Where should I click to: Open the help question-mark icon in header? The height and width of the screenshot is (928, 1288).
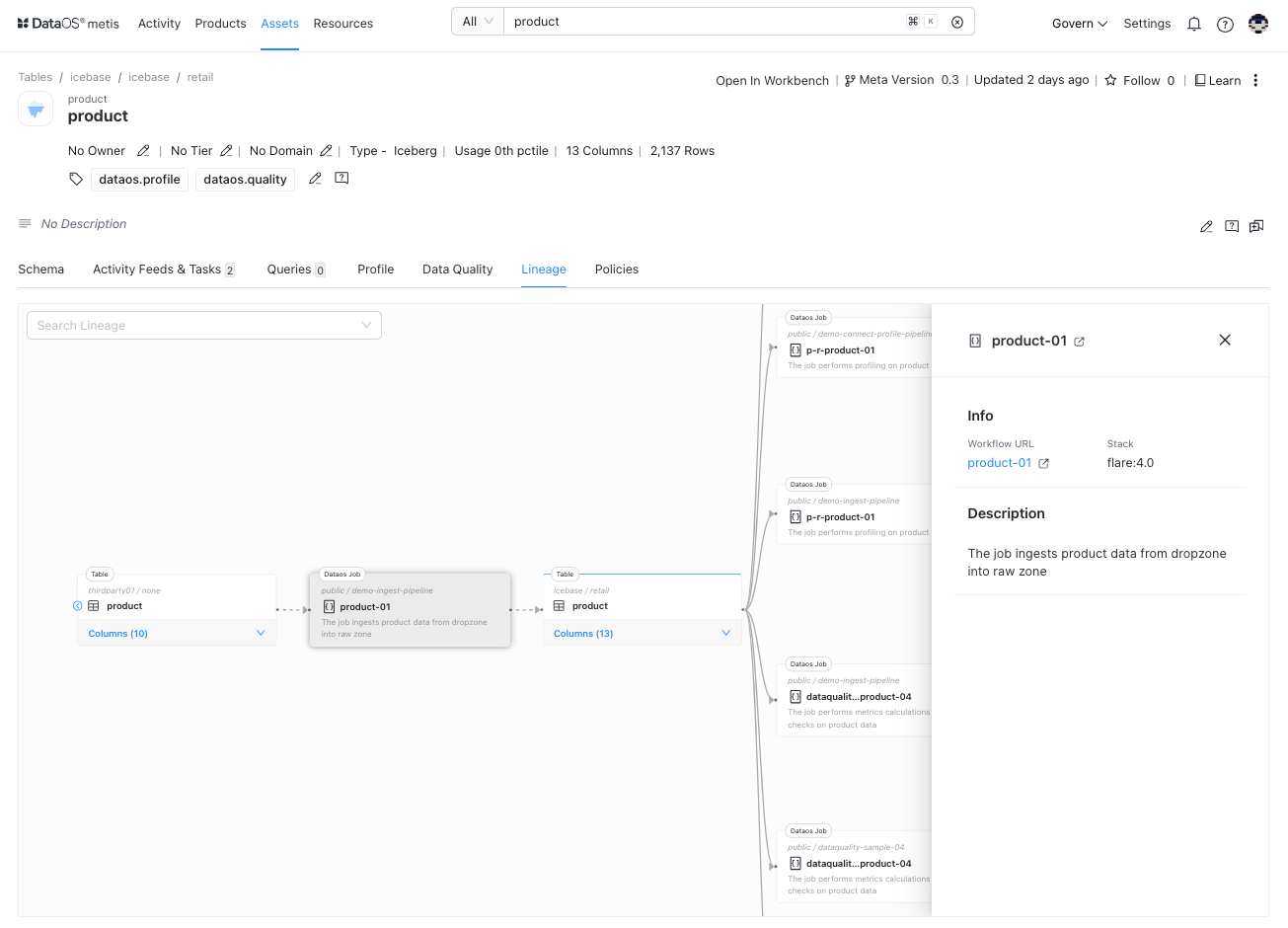tap(1225, 24)
